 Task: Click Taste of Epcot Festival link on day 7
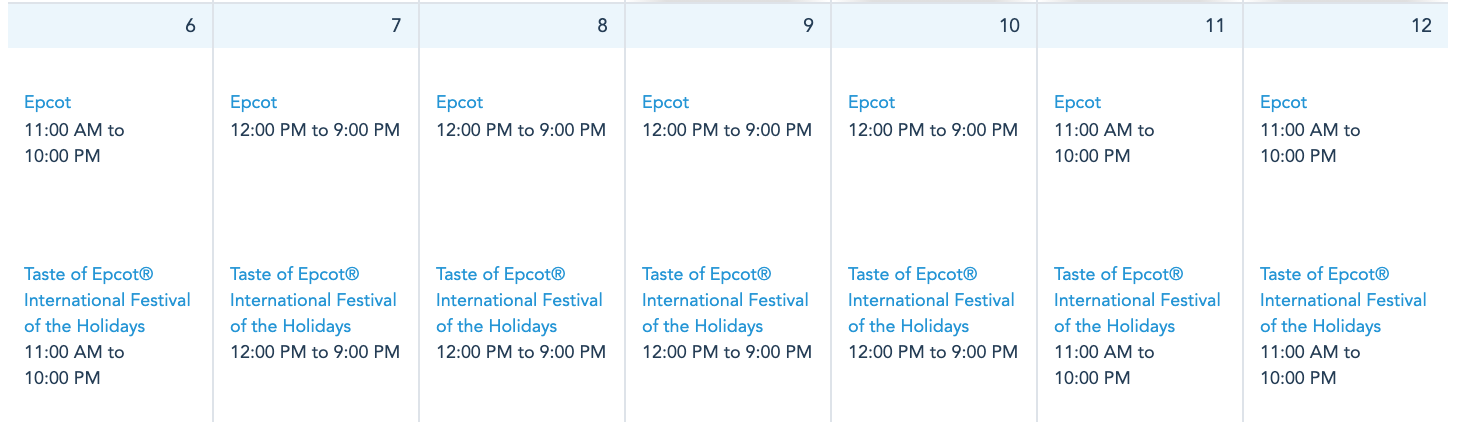coord(313,300)
